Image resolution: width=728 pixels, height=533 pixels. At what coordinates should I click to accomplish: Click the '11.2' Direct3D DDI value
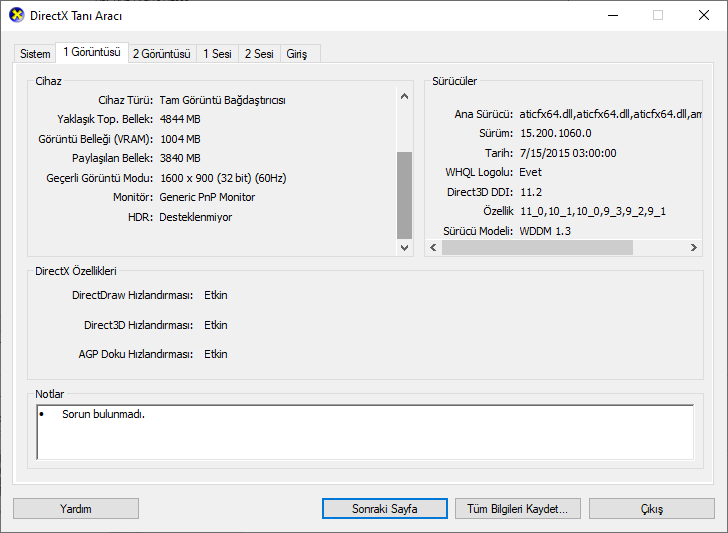pos(531,192)
